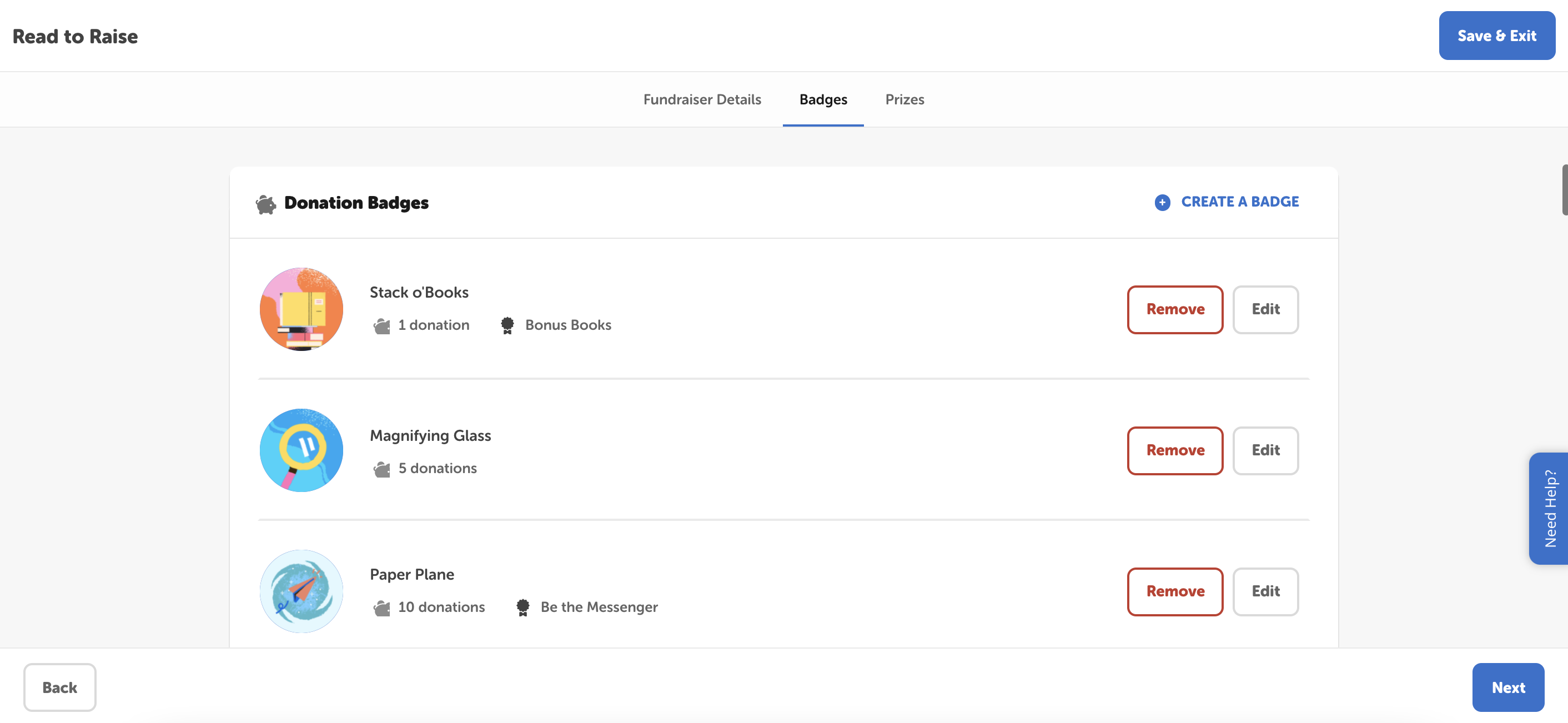This screenshot has width=1568, height=723.
Task: Click the plus icon next to Create a Badge
Action: (1162, 202)
